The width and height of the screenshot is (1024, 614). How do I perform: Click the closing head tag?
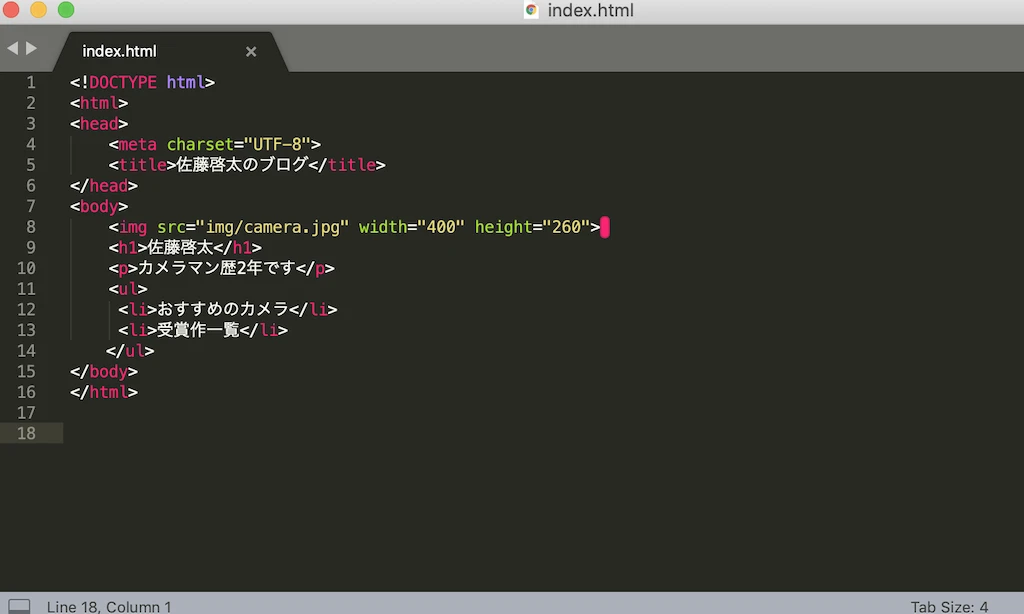point(104,186)
